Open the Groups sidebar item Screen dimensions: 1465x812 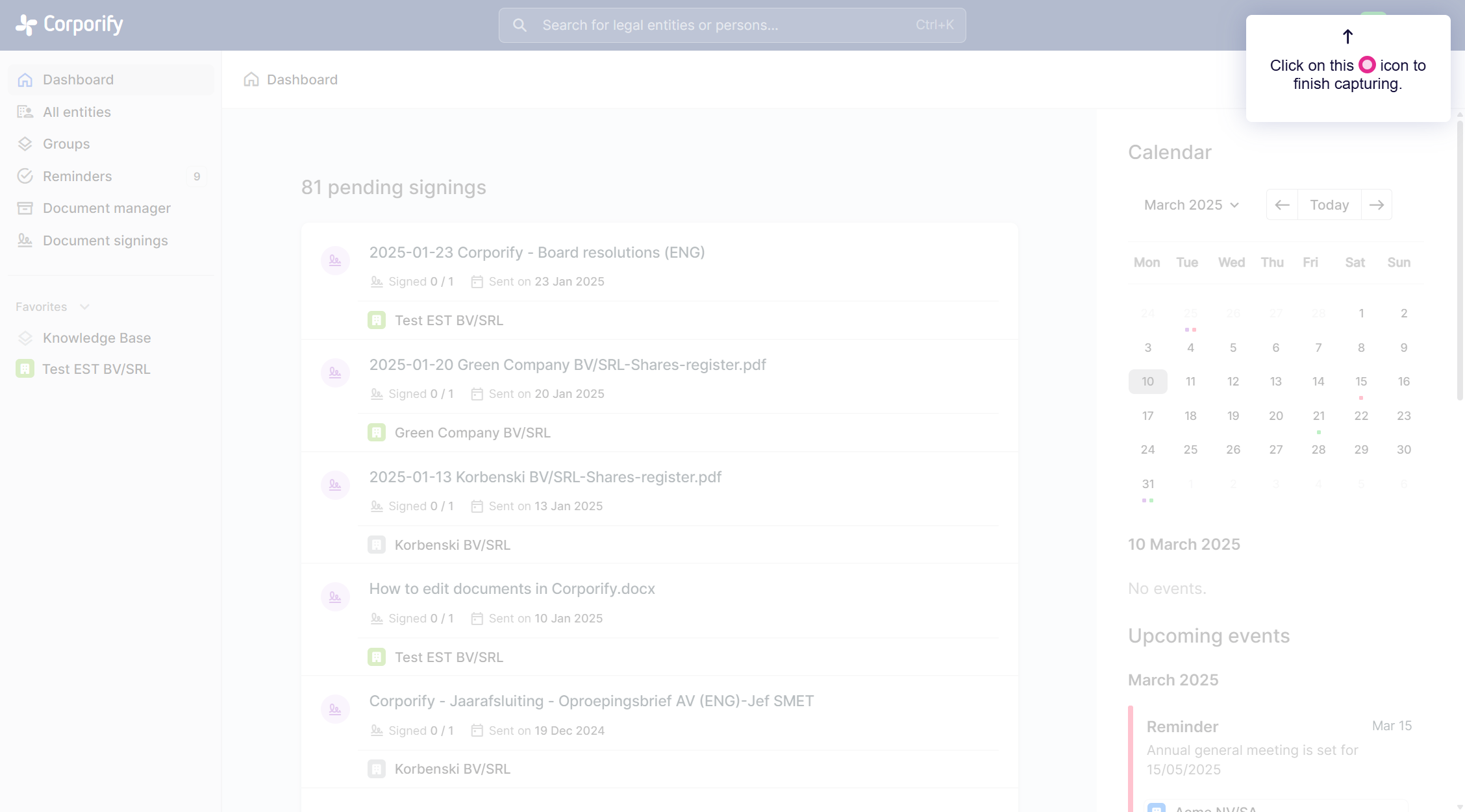[x=66, y=144]
